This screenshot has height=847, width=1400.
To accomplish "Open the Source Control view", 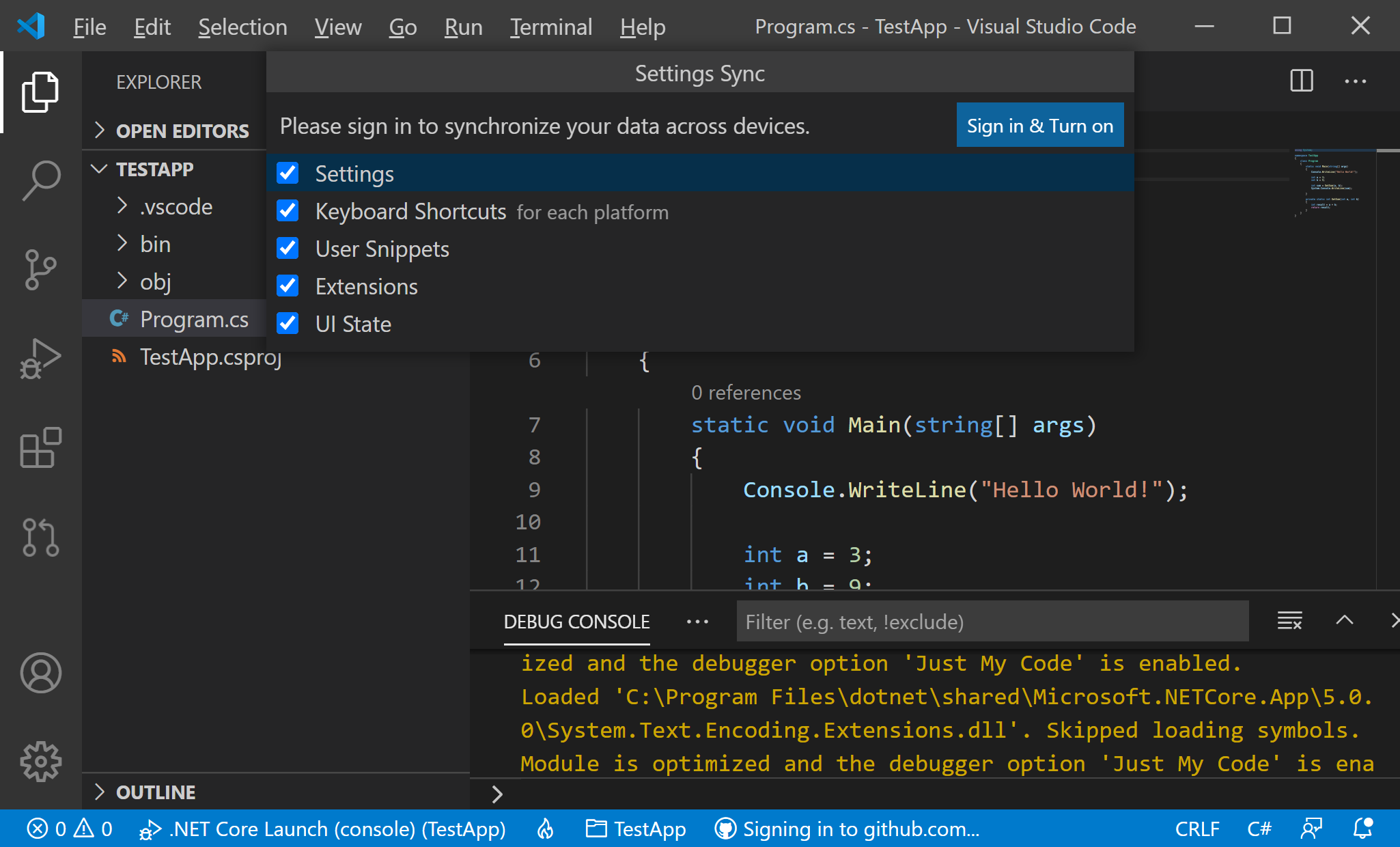I will click(x=41, y=270).
